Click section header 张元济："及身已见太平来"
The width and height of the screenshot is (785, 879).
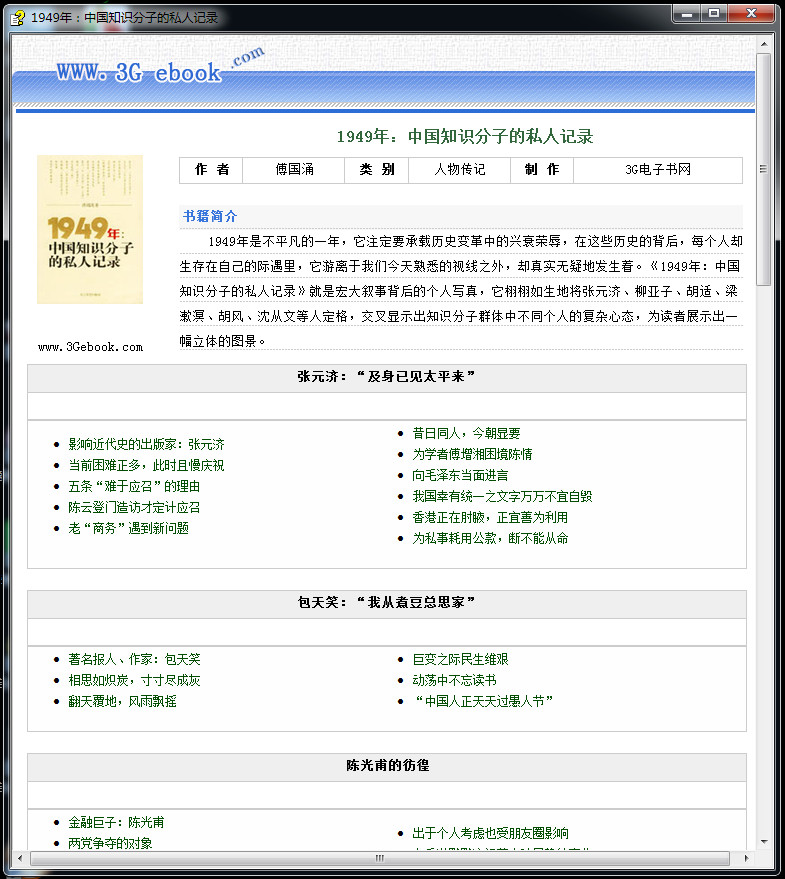[386, 377]
